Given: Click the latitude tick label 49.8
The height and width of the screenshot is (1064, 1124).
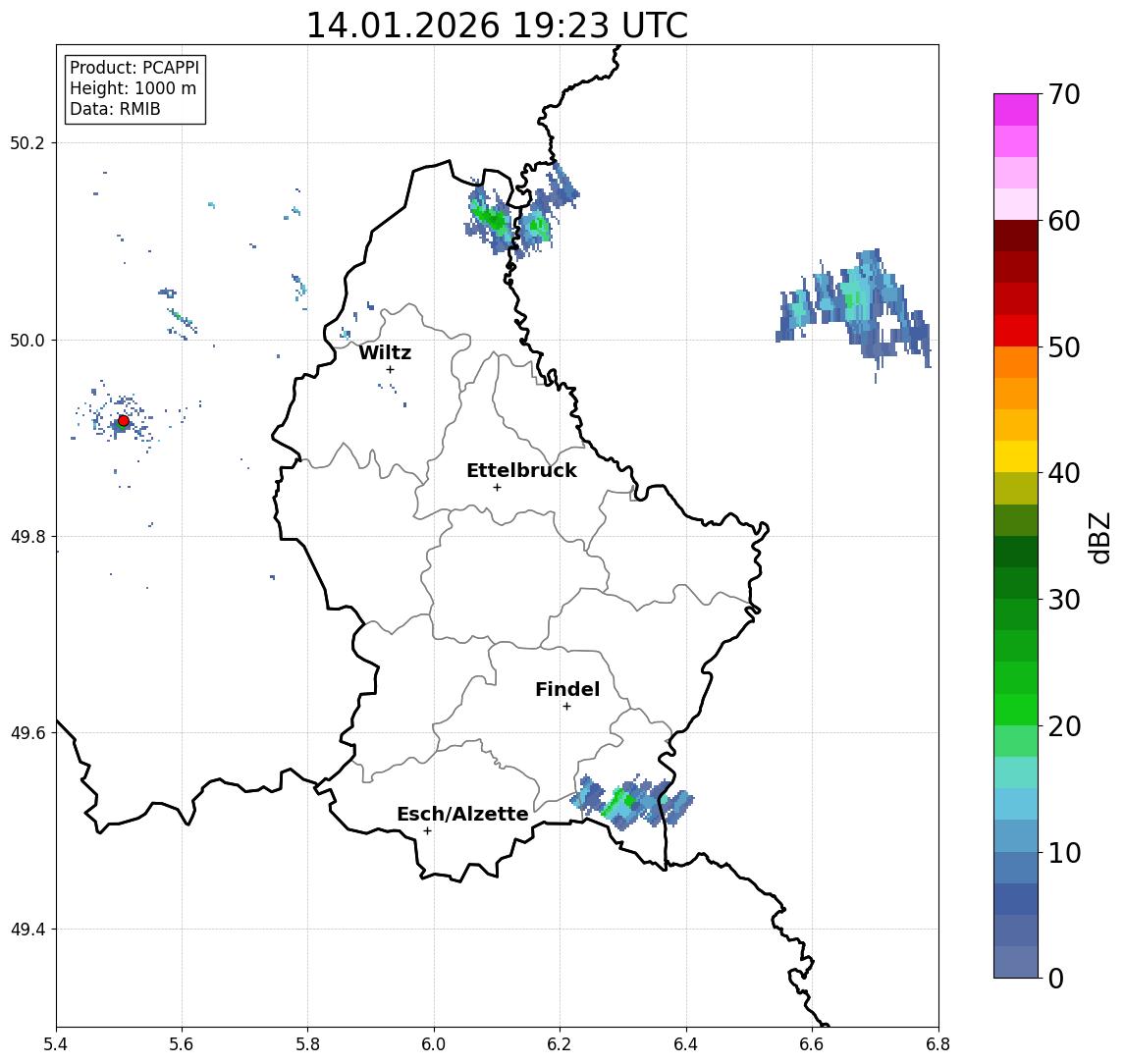Looking at the screenshot, I should 27,536.
